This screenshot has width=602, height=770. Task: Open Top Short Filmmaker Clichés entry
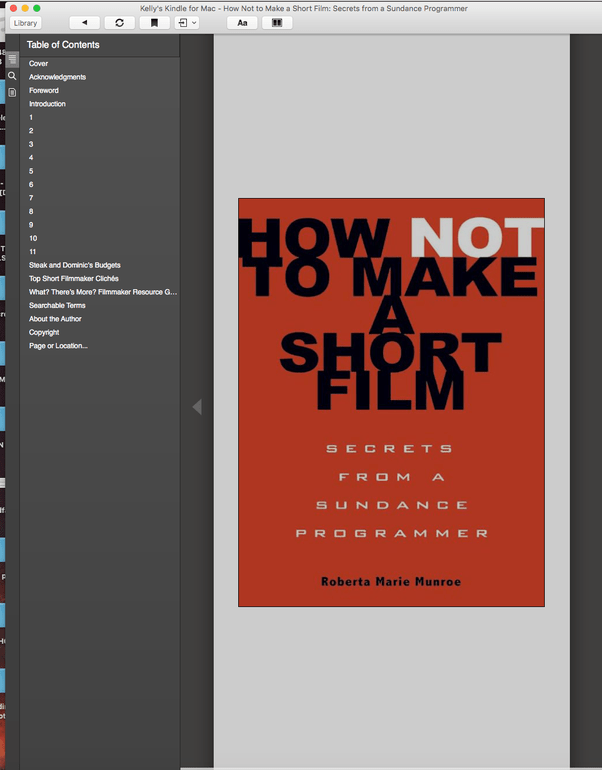pos(74,278)
